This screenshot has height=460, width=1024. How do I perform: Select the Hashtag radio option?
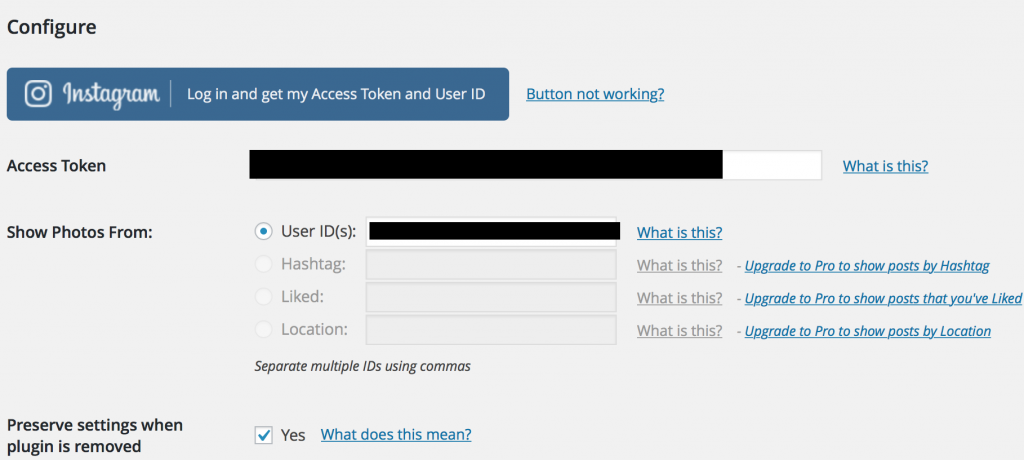[x=263, y=265]
